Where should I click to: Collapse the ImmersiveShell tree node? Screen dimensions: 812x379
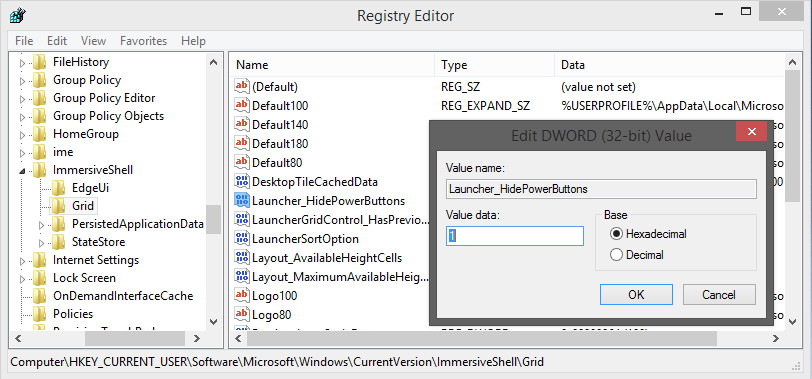[22, 171]
